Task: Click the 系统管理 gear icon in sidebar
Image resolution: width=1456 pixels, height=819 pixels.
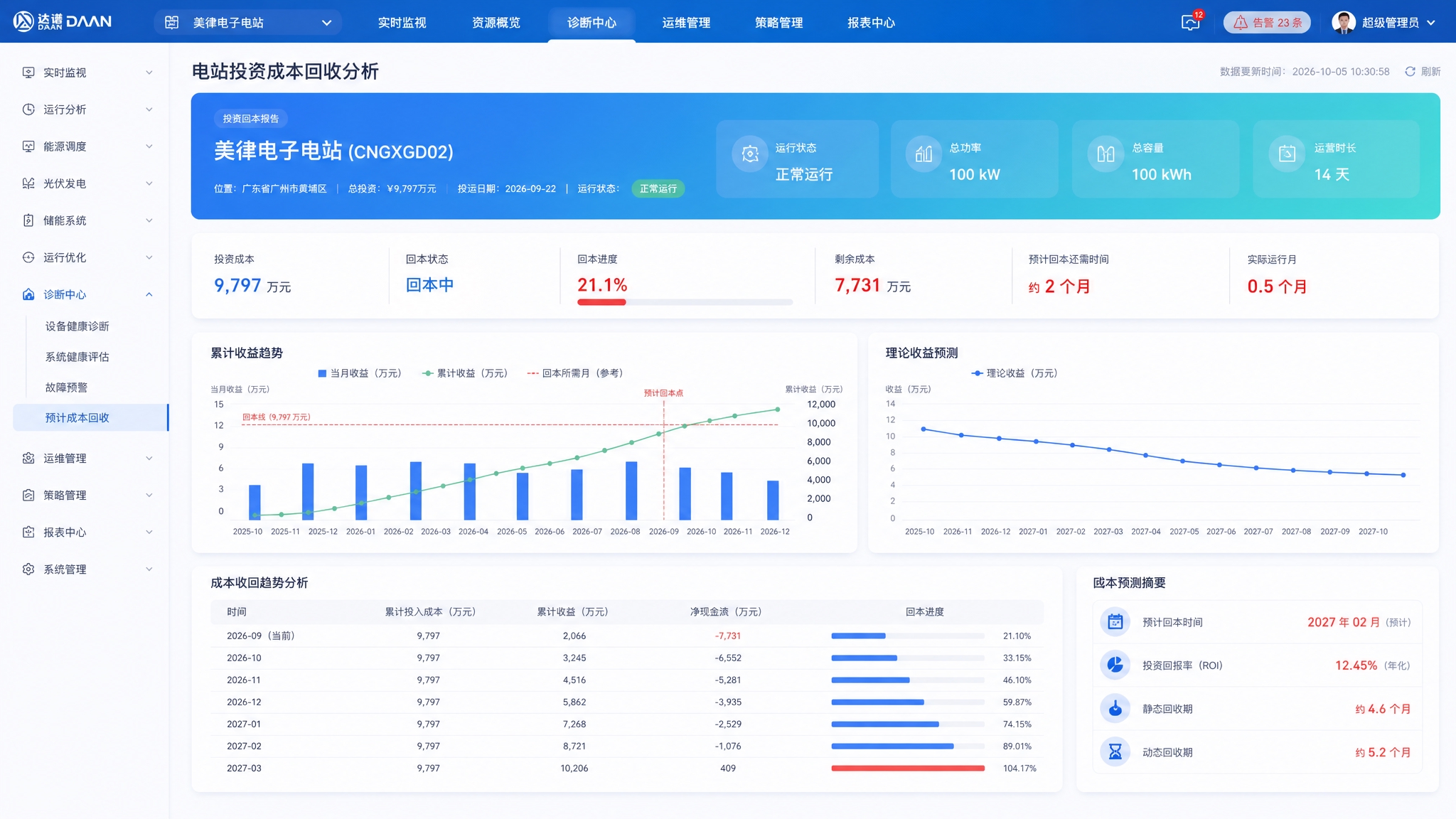Action: point(28,569)
